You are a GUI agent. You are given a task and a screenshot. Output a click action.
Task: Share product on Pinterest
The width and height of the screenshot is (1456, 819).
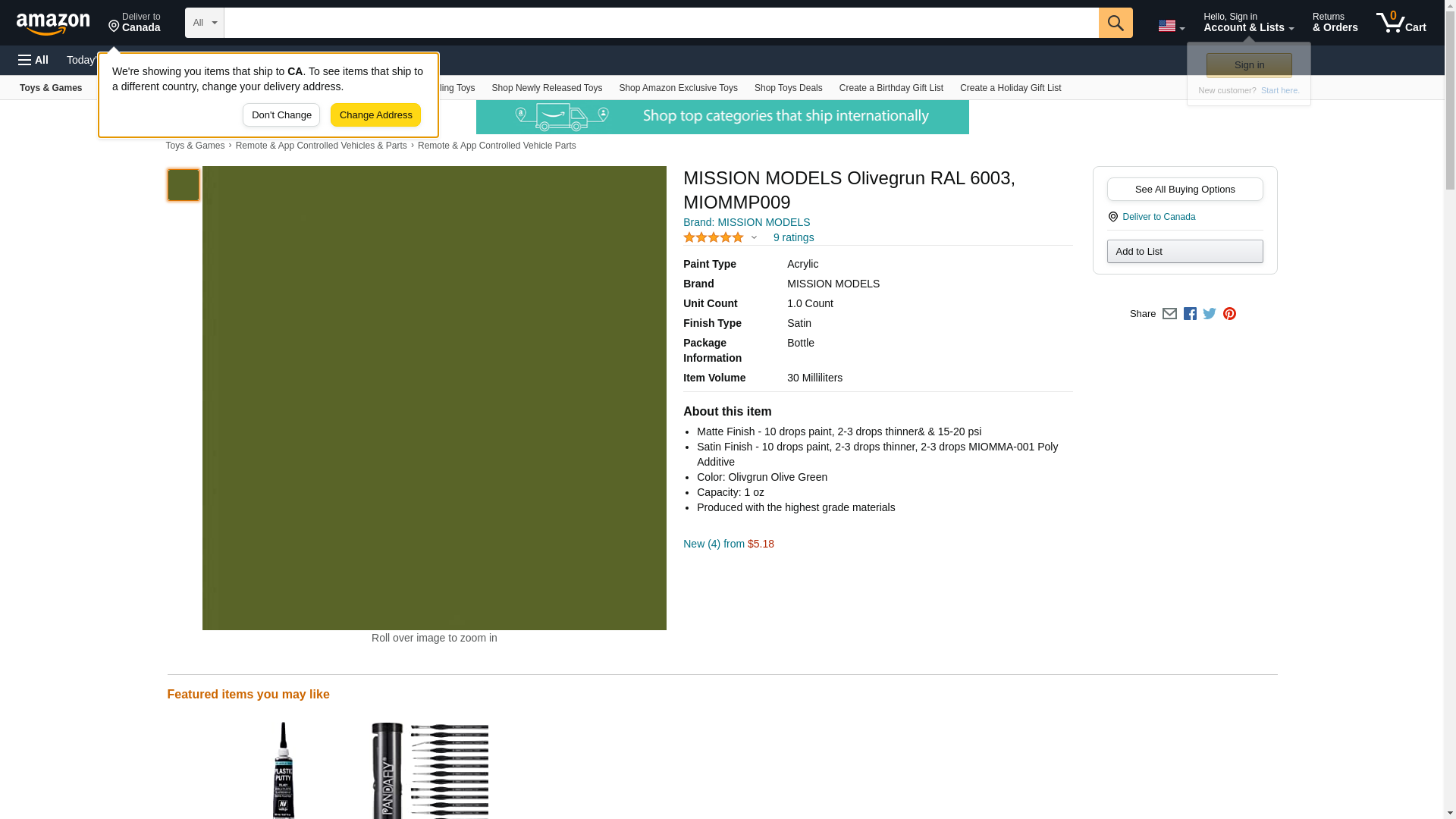click(x=1229, y=314)
